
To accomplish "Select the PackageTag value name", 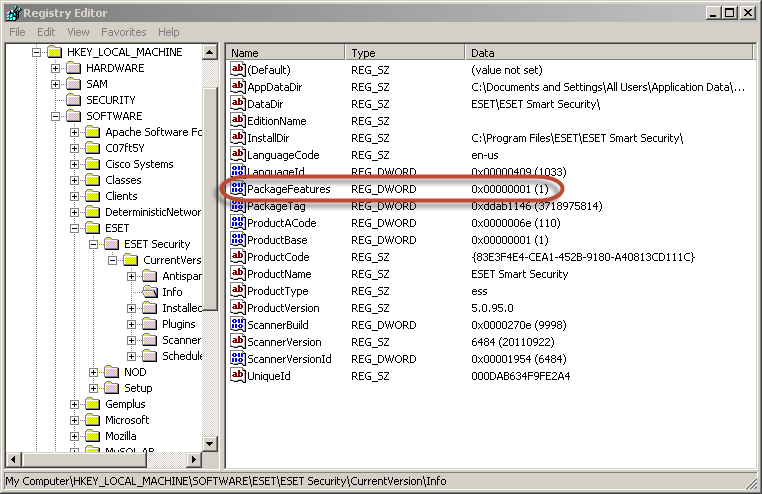I will (276, 206).
